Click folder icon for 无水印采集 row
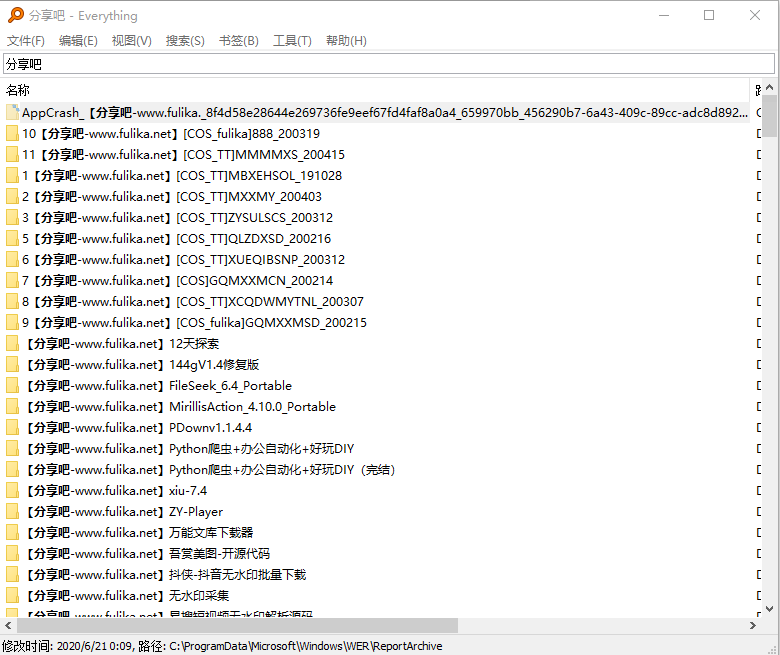The image size is (780, 655). coord(12,596)
